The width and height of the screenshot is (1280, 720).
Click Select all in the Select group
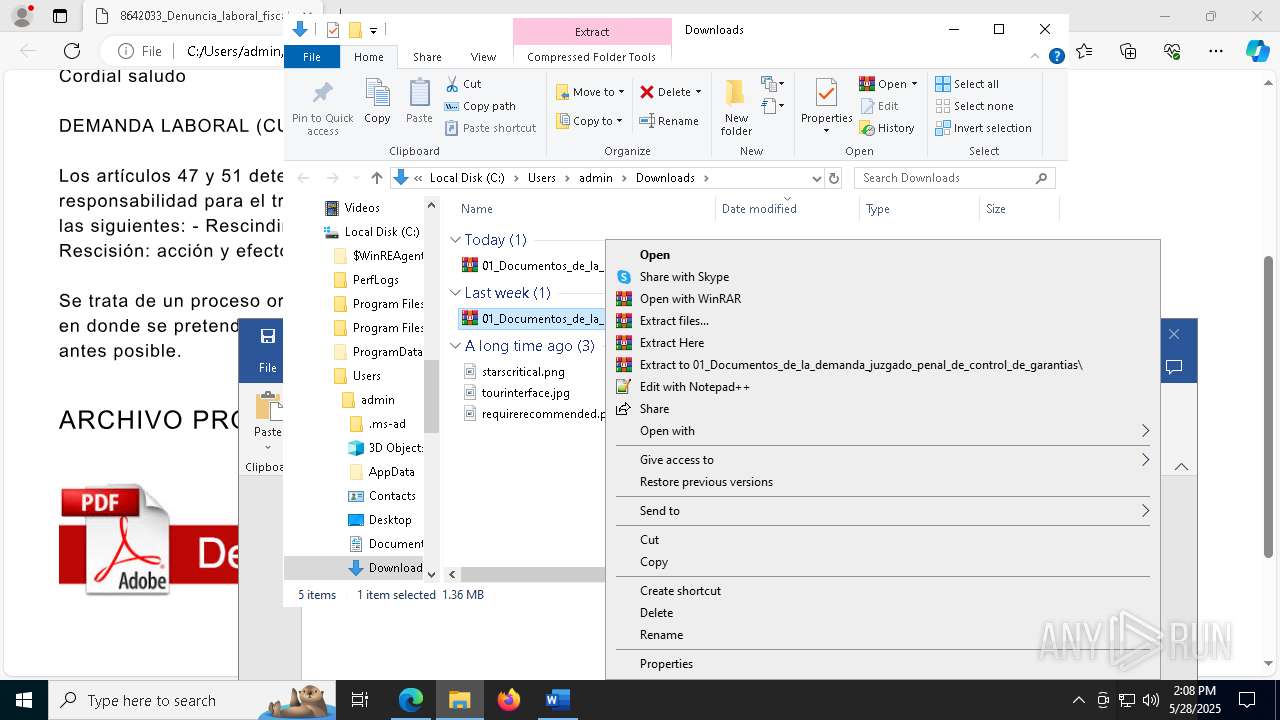[x=967, y=84]
